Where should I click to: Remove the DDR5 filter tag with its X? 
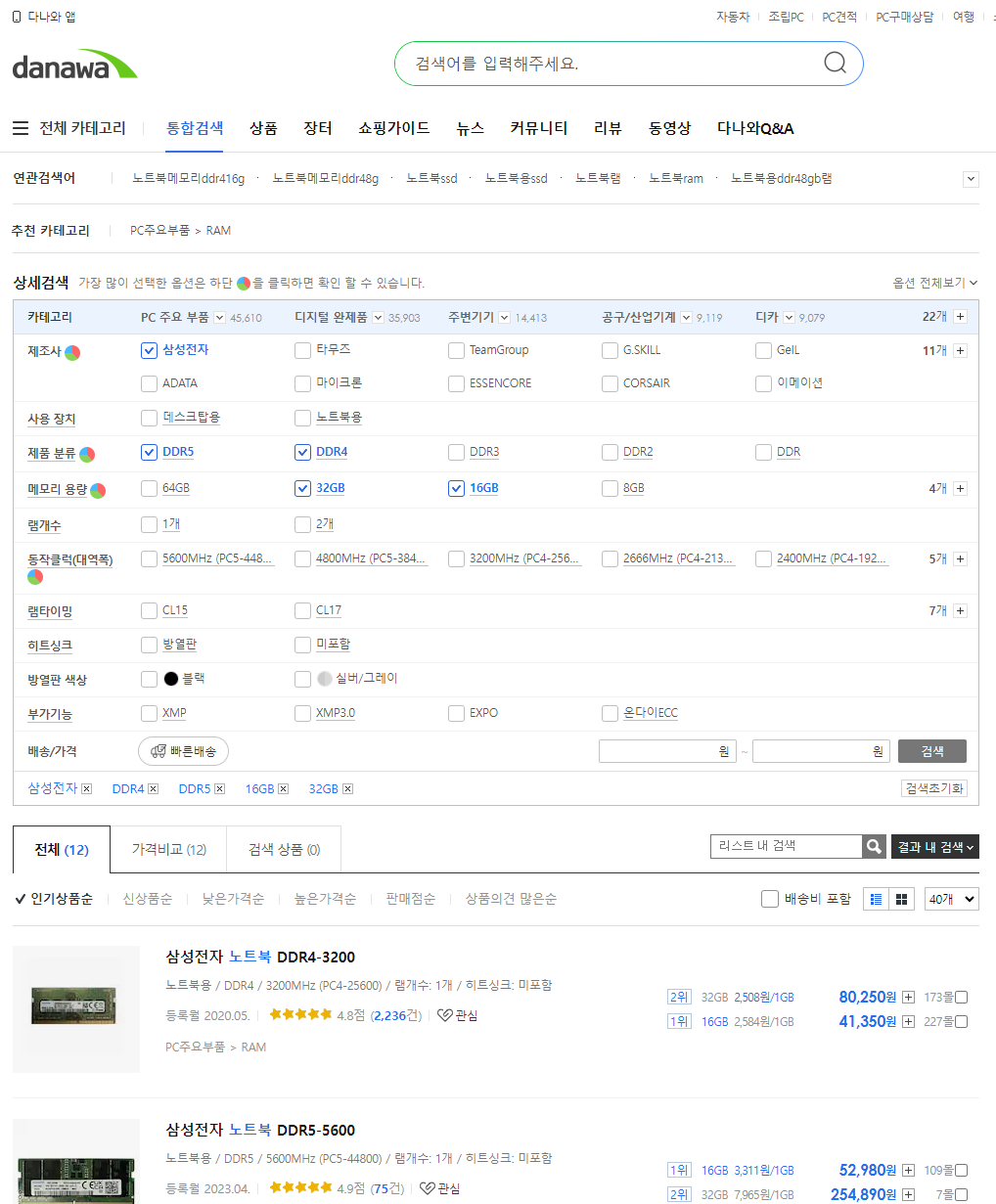click(219, 788)
